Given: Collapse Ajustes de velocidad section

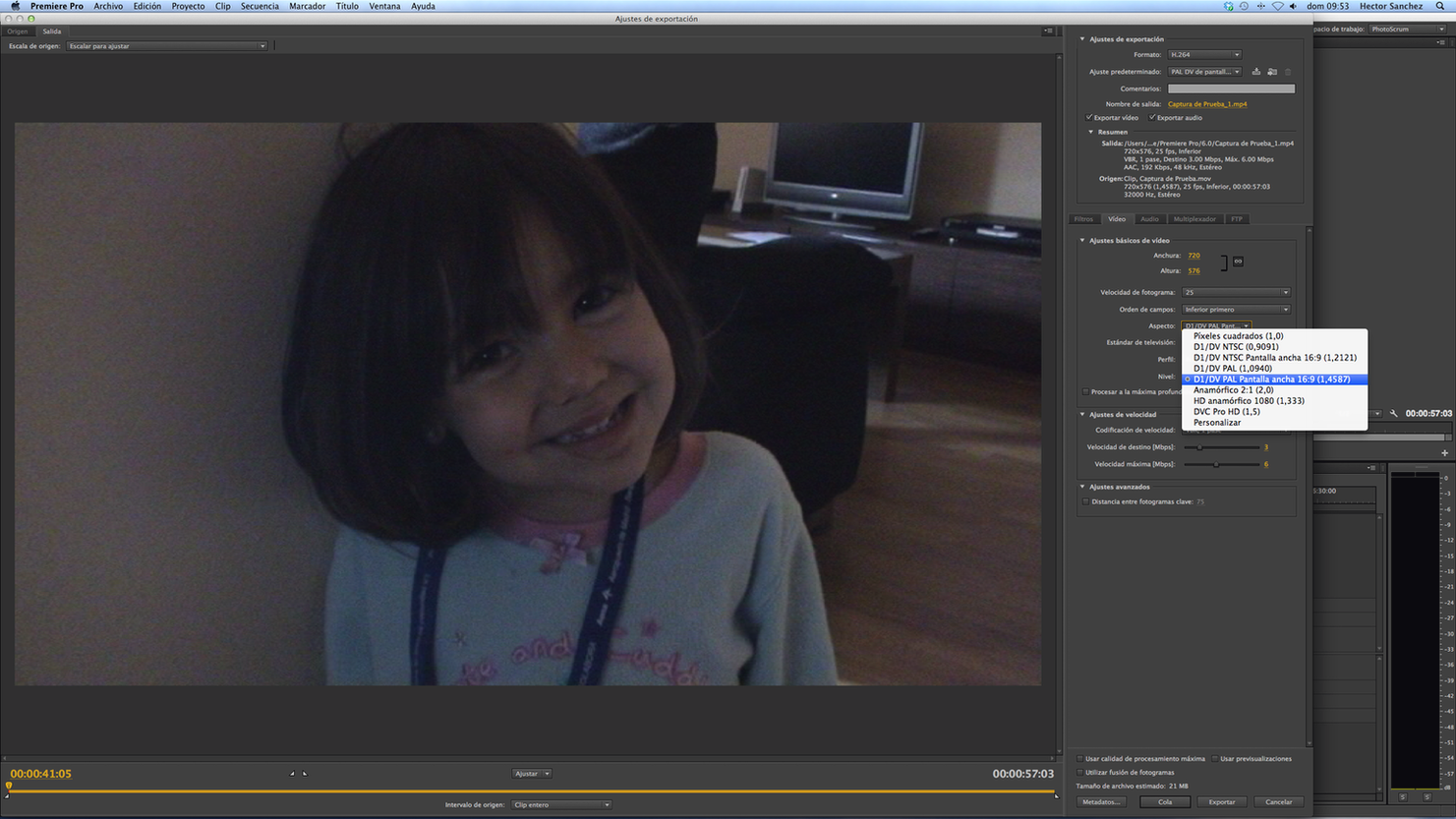Looking at the screenshot, I should [x=1082, y=415].
